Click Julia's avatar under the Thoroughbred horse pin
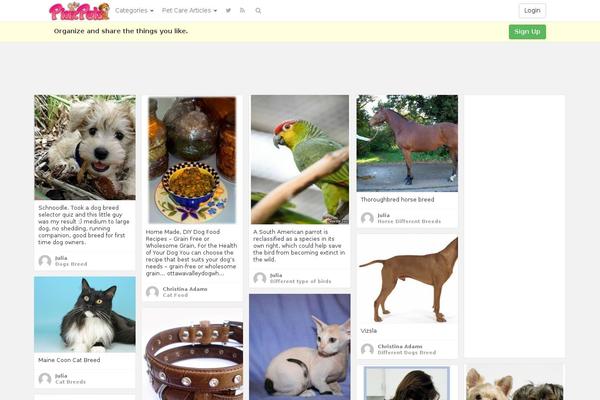This screenshot has width=600, height=400. pos(367,219)
